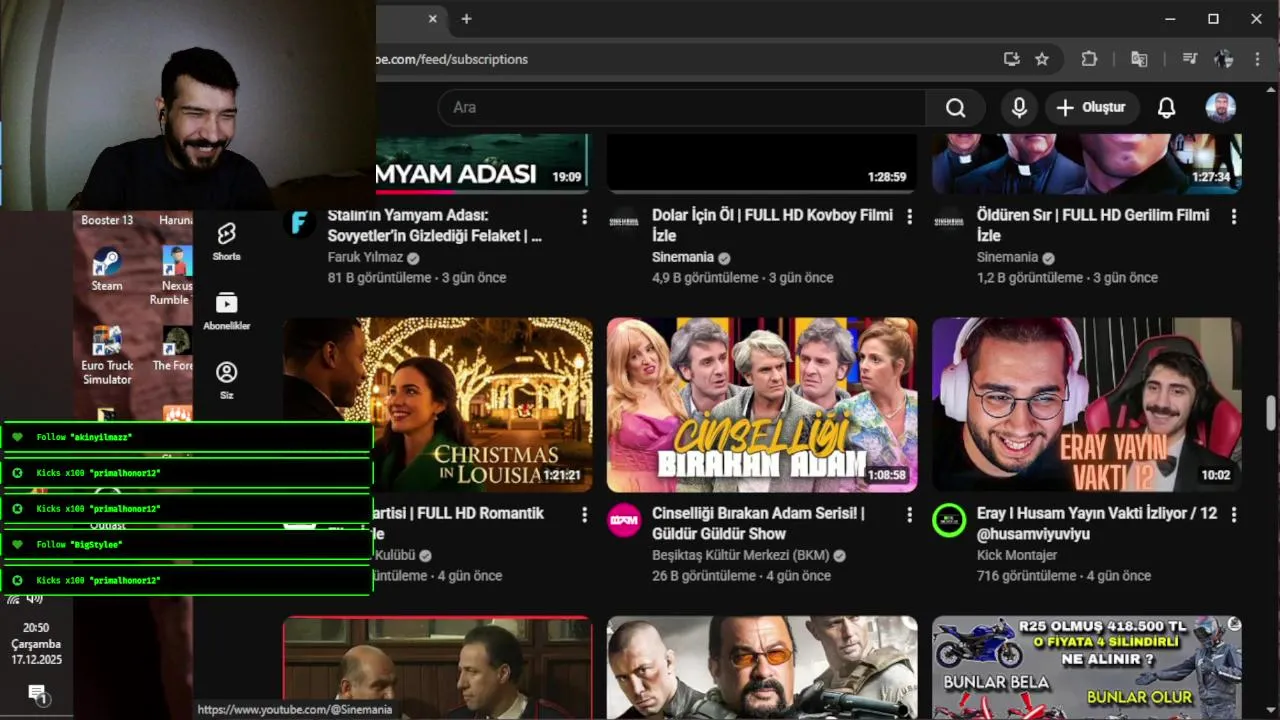Open media control icon in toolbar

click(x=1190, y=59)
